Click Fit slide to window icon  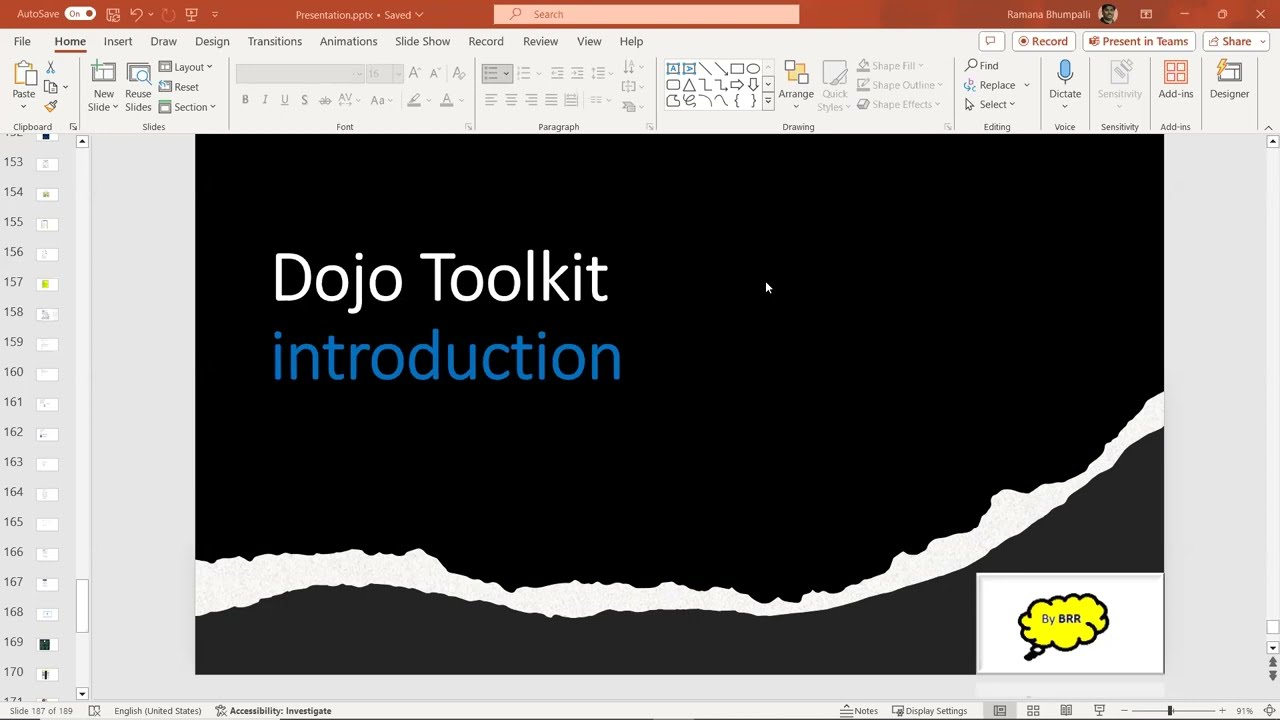pos(1269,711)
